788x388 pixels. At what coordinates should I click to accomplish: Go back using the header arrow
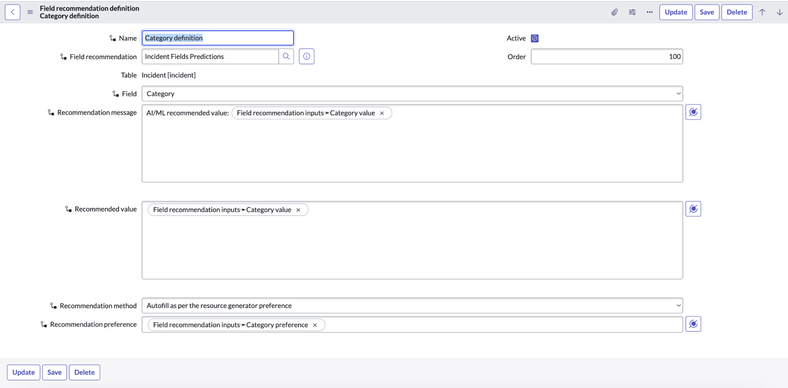[x=13, y=12]
